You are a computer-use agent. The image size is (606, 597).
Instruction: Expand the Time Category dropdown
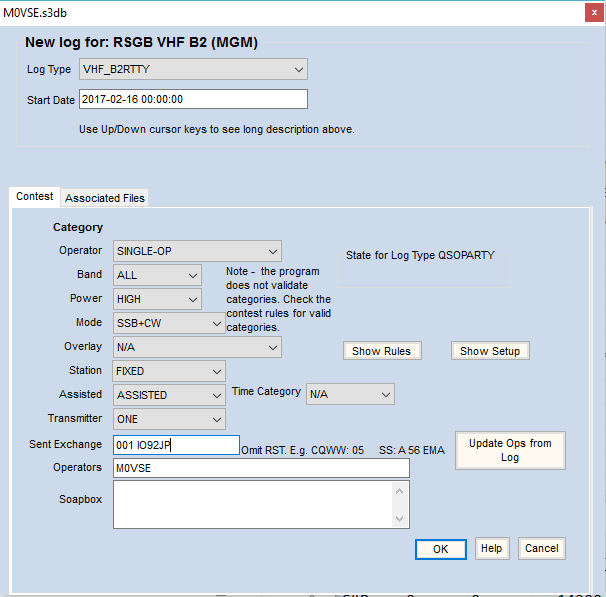(x=350, y=395)
